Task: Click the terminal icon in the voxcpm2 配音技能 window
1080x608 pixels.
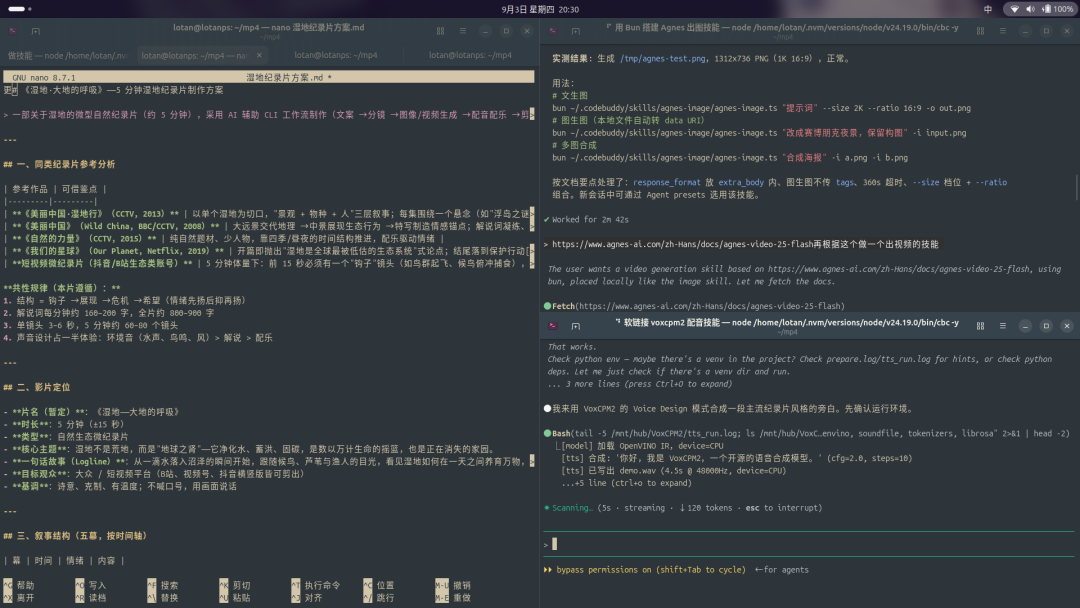Action: (553, 326)
